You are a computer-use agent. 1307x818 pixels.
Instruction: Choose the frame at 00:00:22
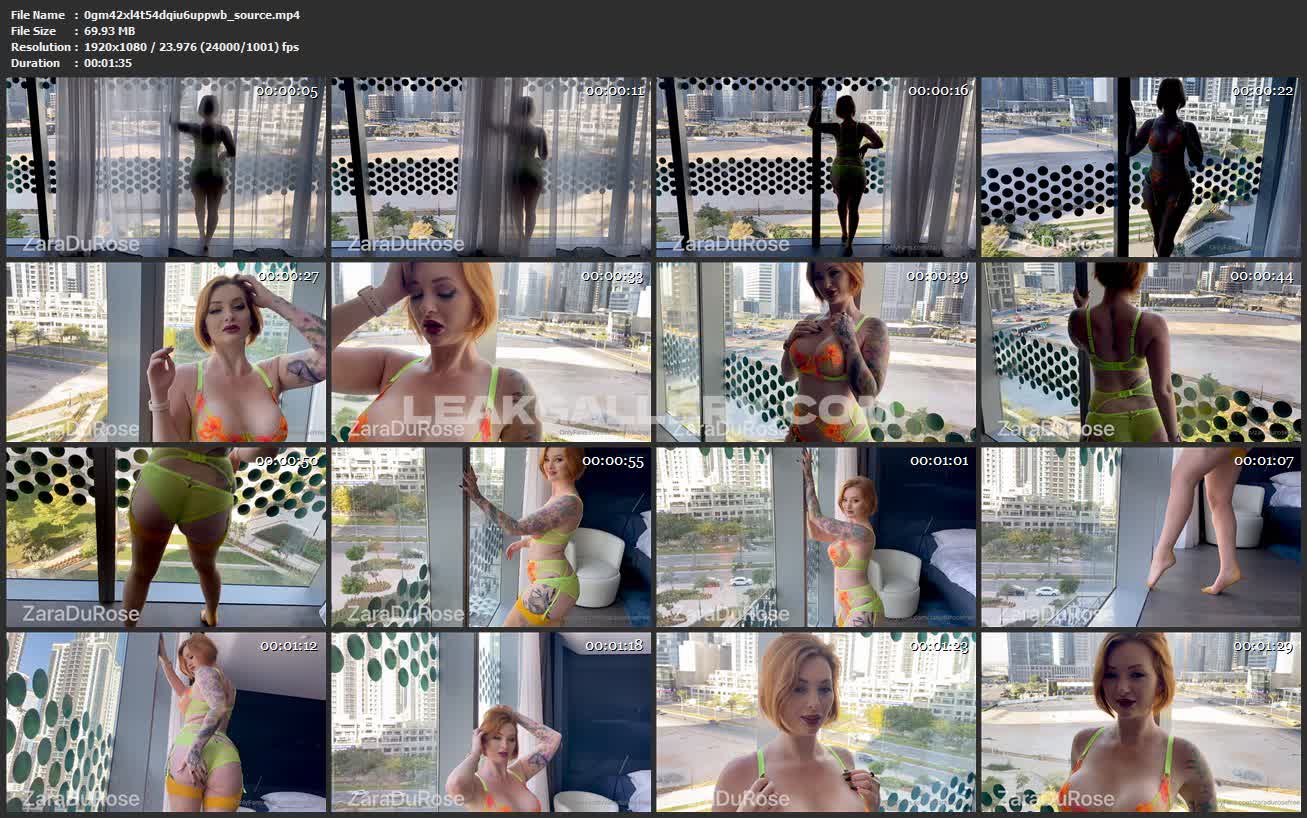coord(1141,167)
